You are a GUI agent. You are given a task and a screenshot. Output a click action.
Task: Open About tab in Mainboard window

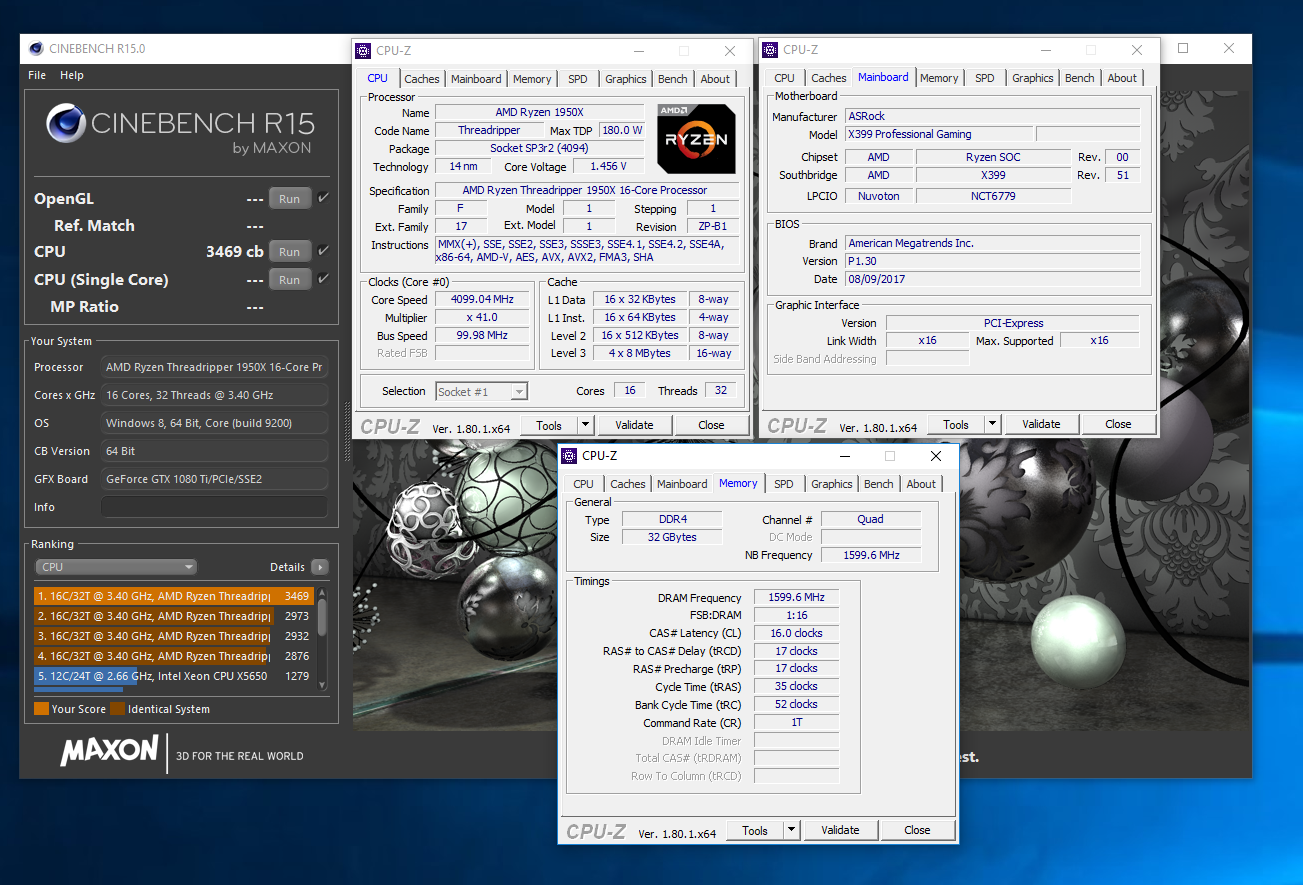click(x=1122, y=78)
